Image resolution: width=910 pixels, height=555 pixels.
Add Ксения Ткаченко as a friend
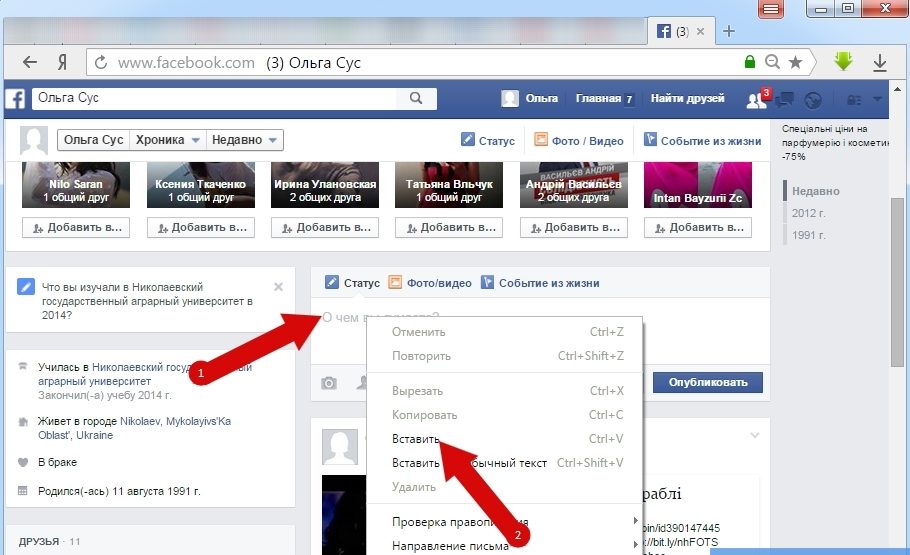201,228
